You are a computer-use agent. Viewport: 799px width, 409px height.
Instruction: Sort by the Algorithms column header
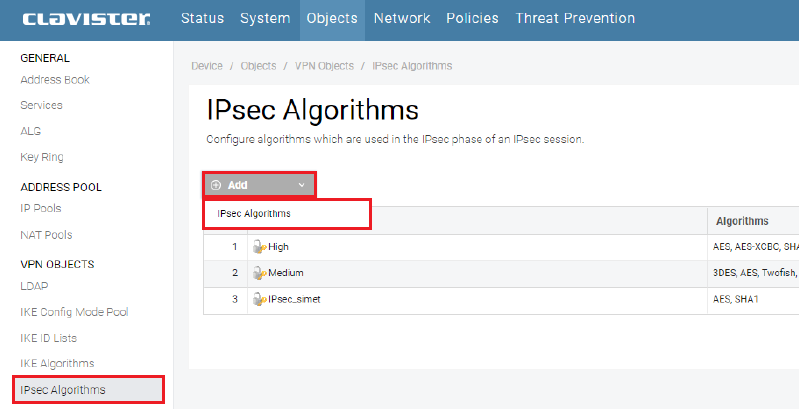click(742, 220)
